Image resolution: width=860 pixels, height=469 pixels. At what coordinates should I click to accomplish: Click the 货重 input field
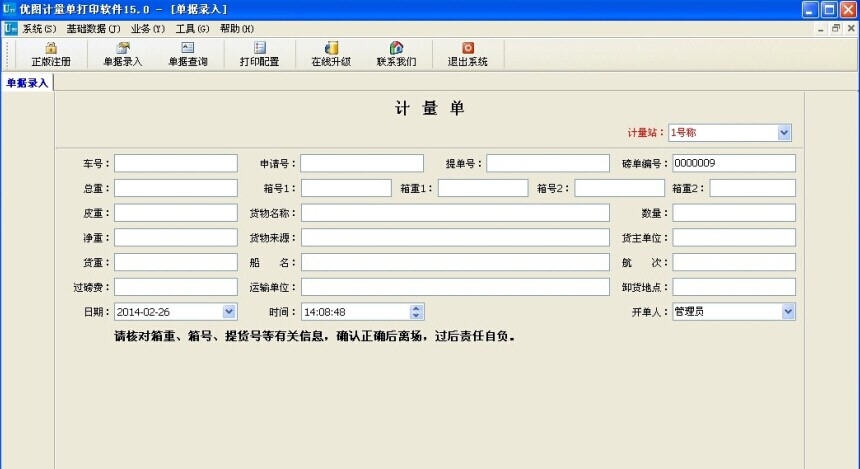coord(176,262)
